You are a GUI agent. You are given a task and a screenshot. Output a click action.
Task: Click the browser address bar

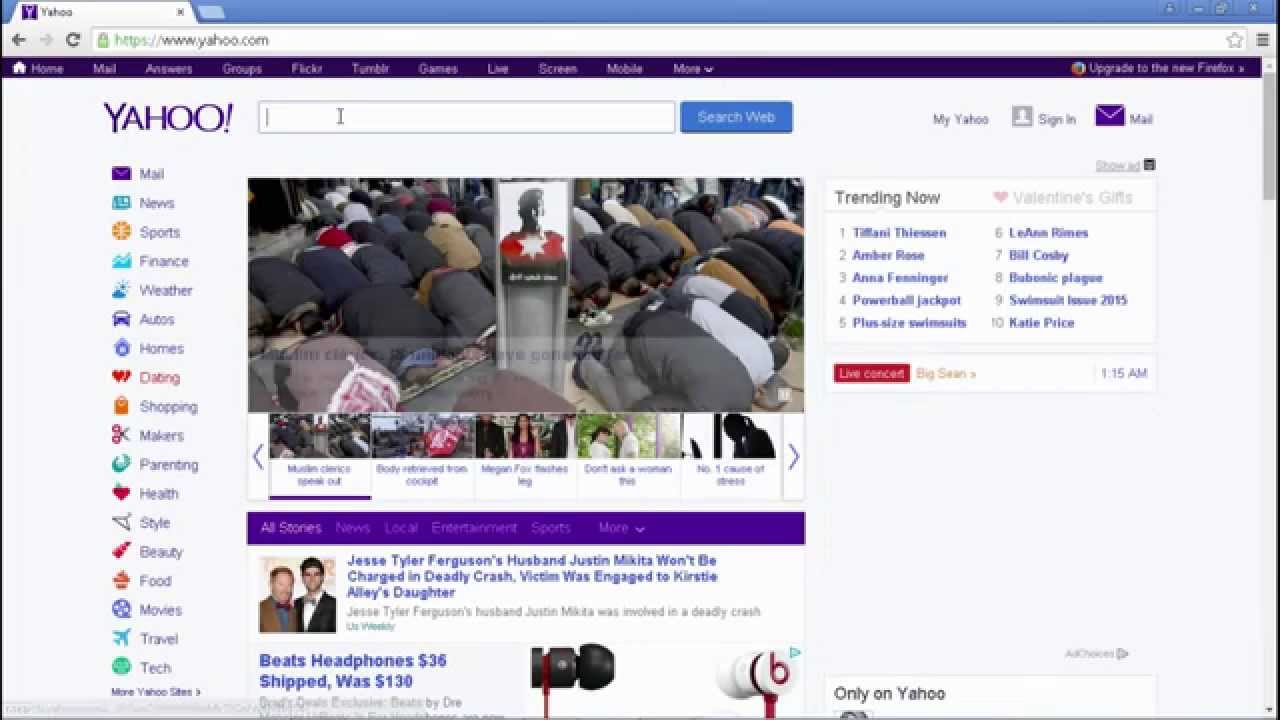[660, 40]
